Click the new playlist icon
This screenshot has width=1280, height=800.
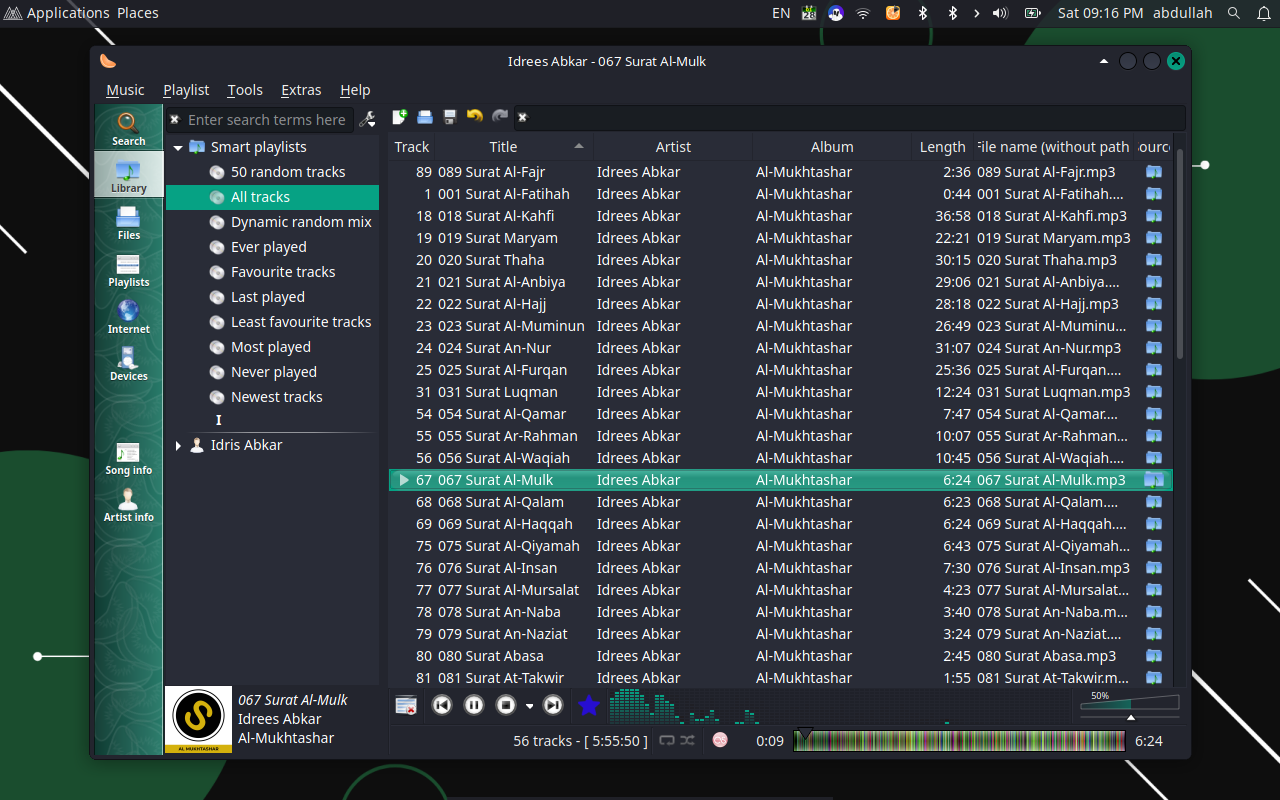click(x=399, y=117)
